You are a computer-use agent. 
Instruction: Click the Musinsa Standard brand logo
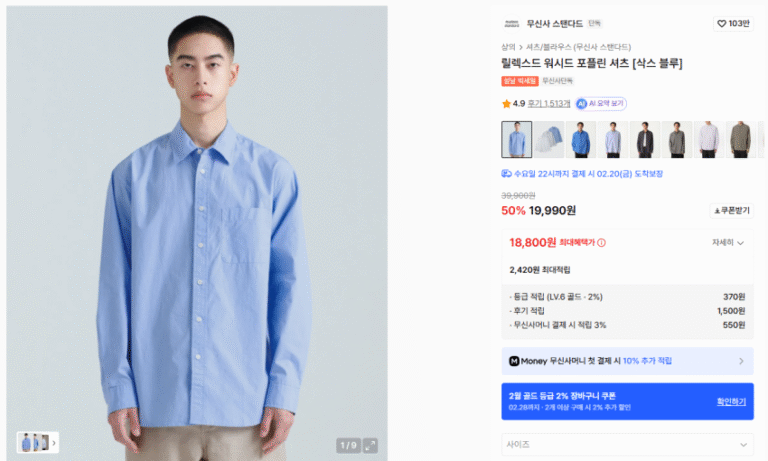(511, 24)
